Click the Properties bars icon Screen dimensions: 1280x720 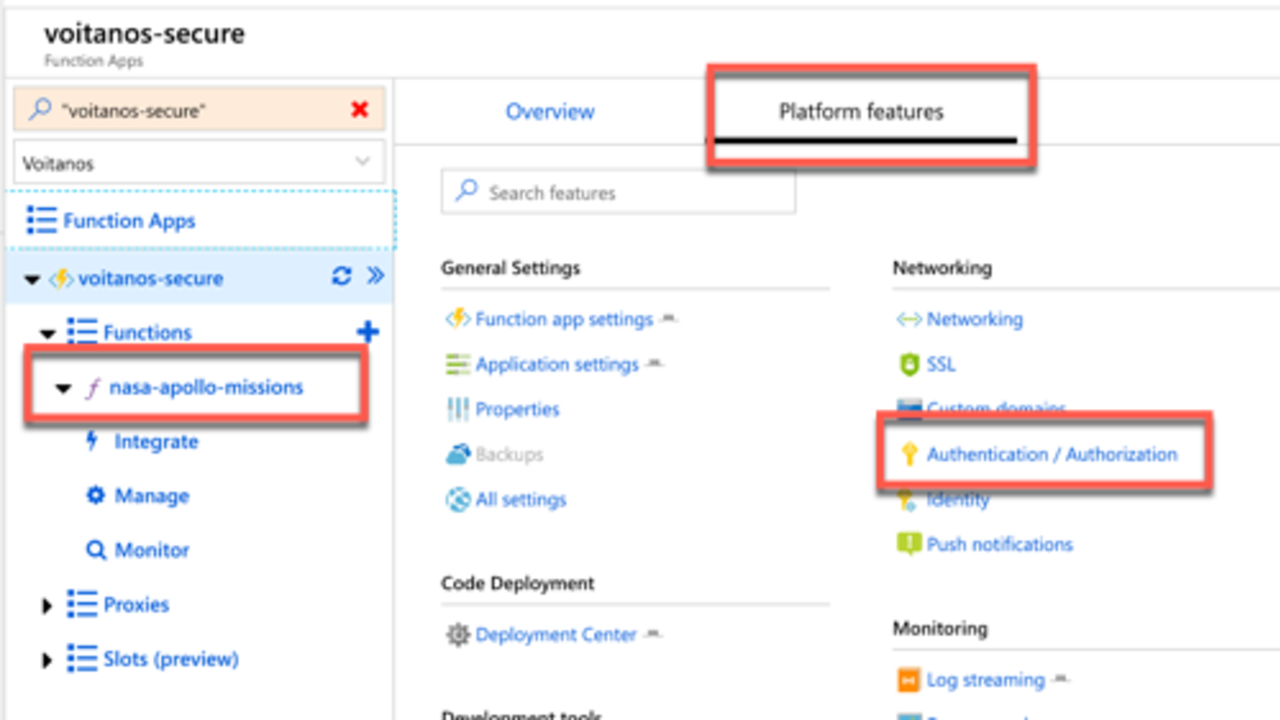(458, 409)
